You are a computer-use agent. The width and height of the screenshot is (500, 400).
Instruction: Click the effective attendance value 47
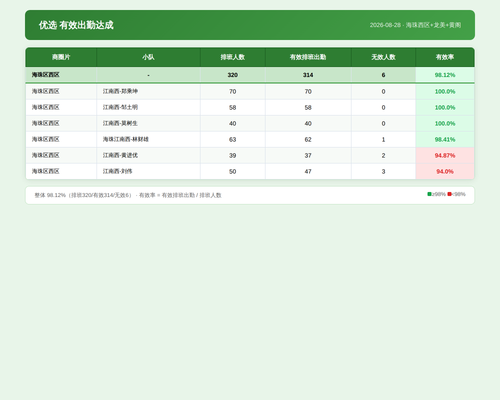308,171
